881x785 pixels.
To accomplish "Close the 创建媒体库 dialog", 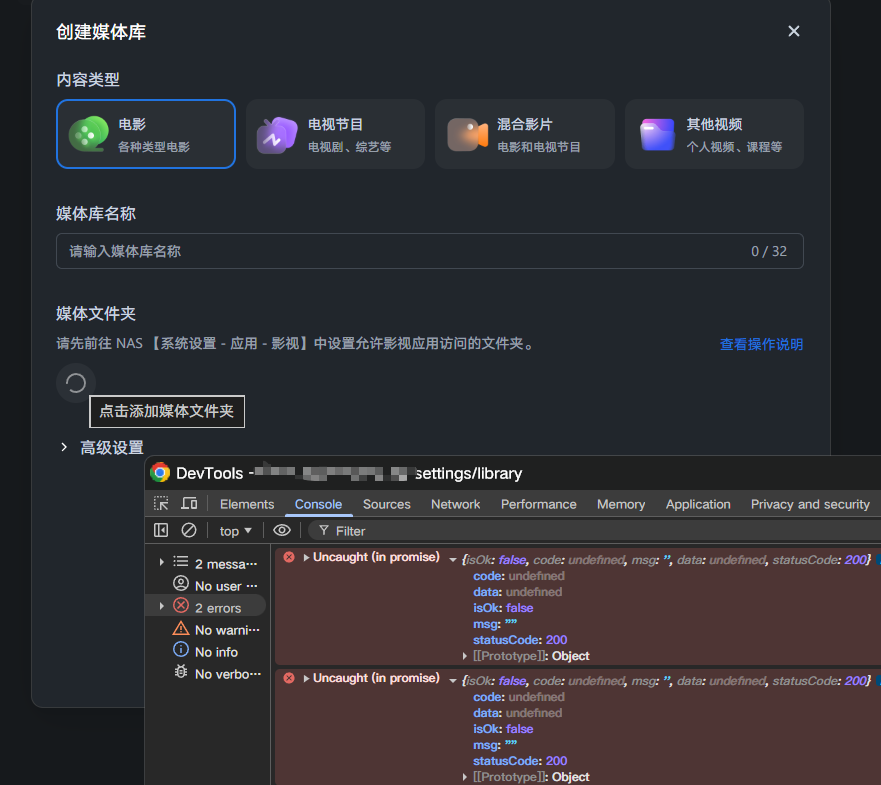I will (x=794, y=31).
